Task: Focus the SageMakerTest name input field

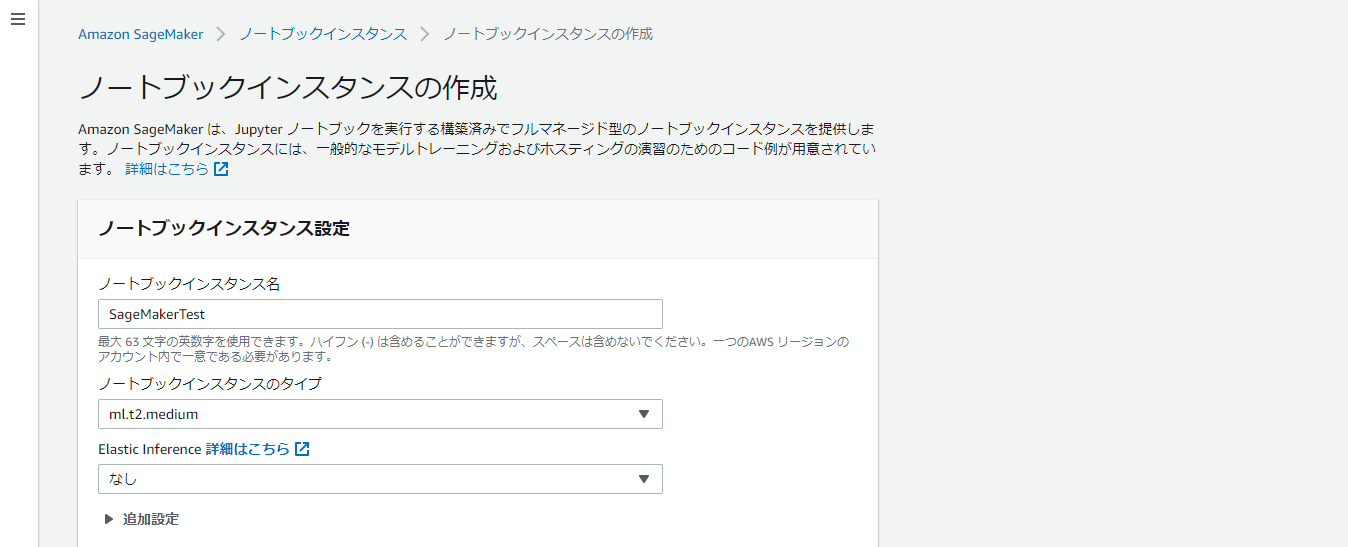Action: [x=380, y=314]
